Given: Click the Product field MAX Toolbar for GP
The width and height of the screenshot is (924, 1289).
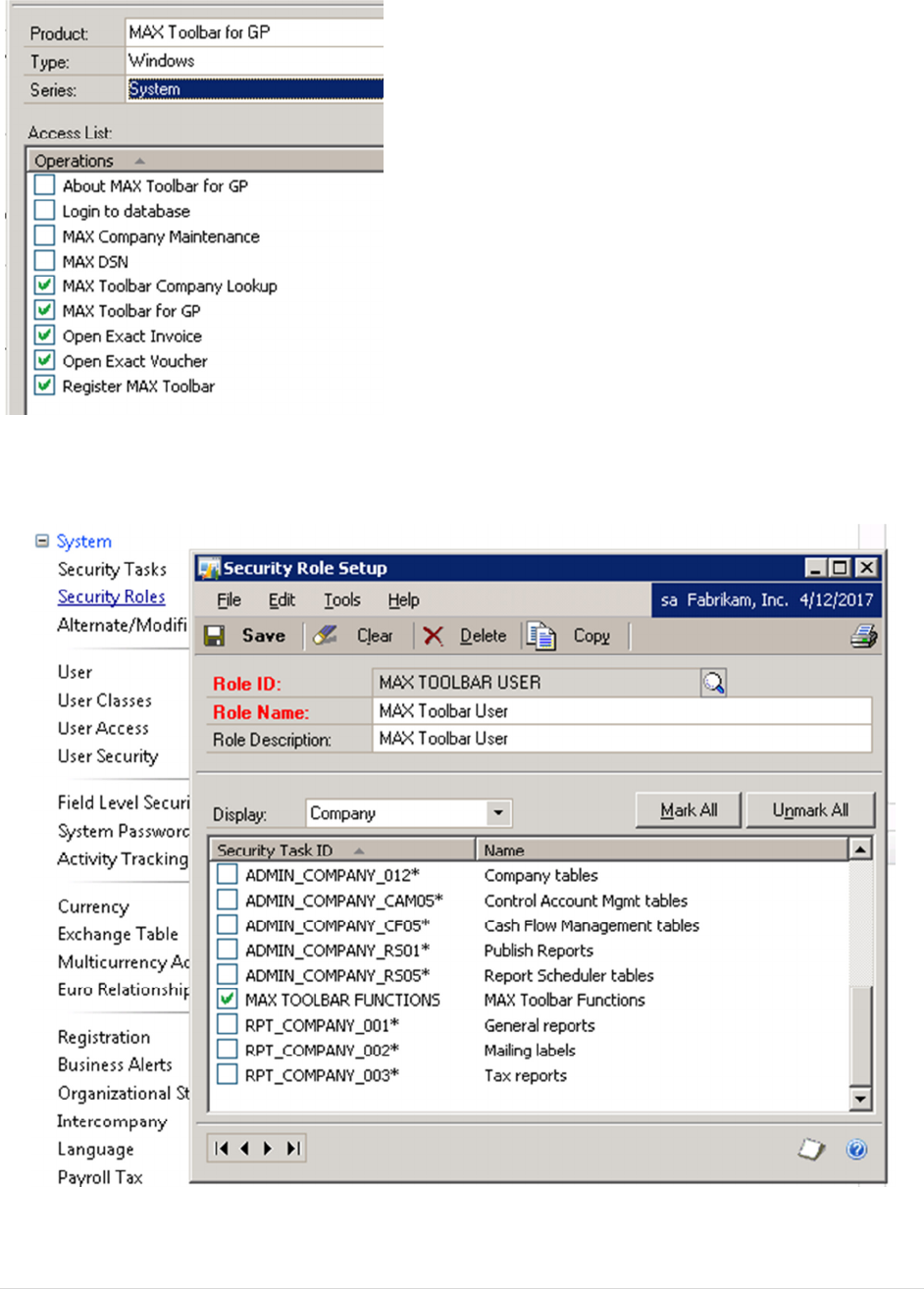Looking at the screenshot, I should point(254,32).
